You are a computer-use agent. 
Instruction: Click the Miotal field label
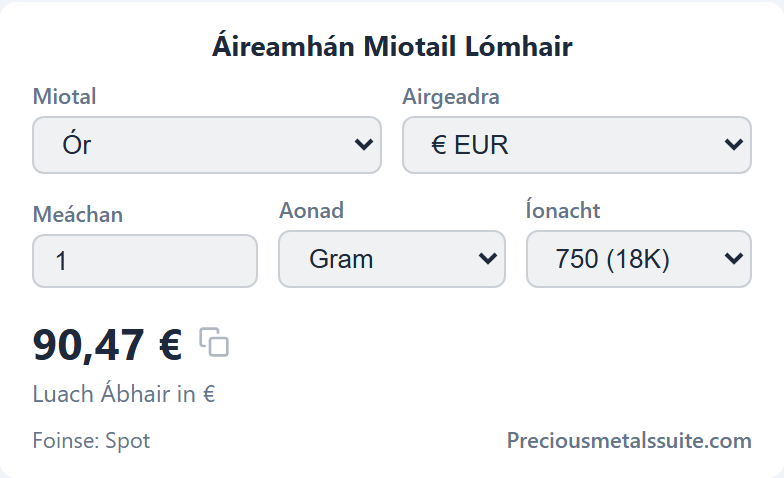(x=64, y=96)
